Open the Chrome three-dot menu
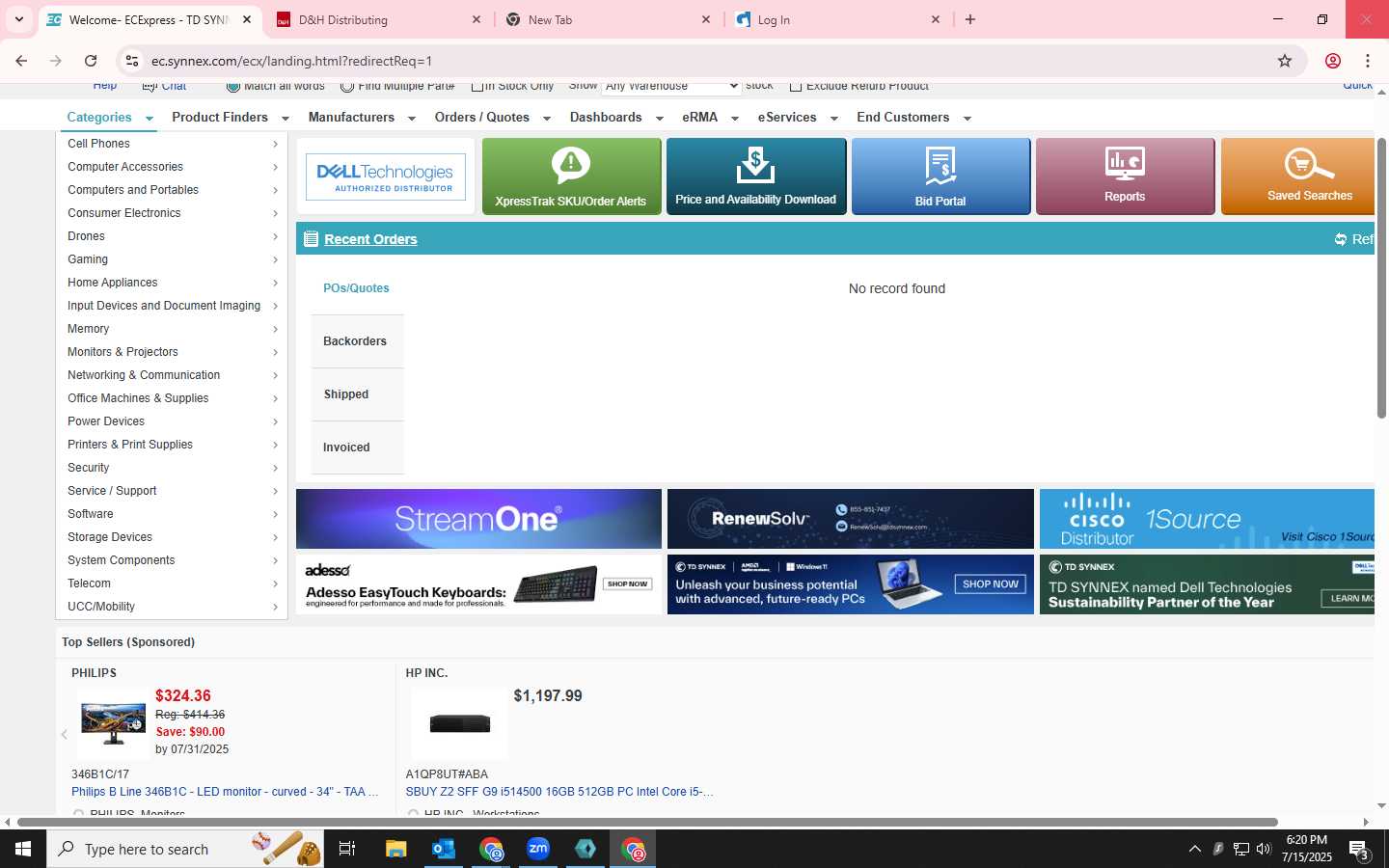The width and height of the screenshot is (1389, 868). click(1368, 61)
